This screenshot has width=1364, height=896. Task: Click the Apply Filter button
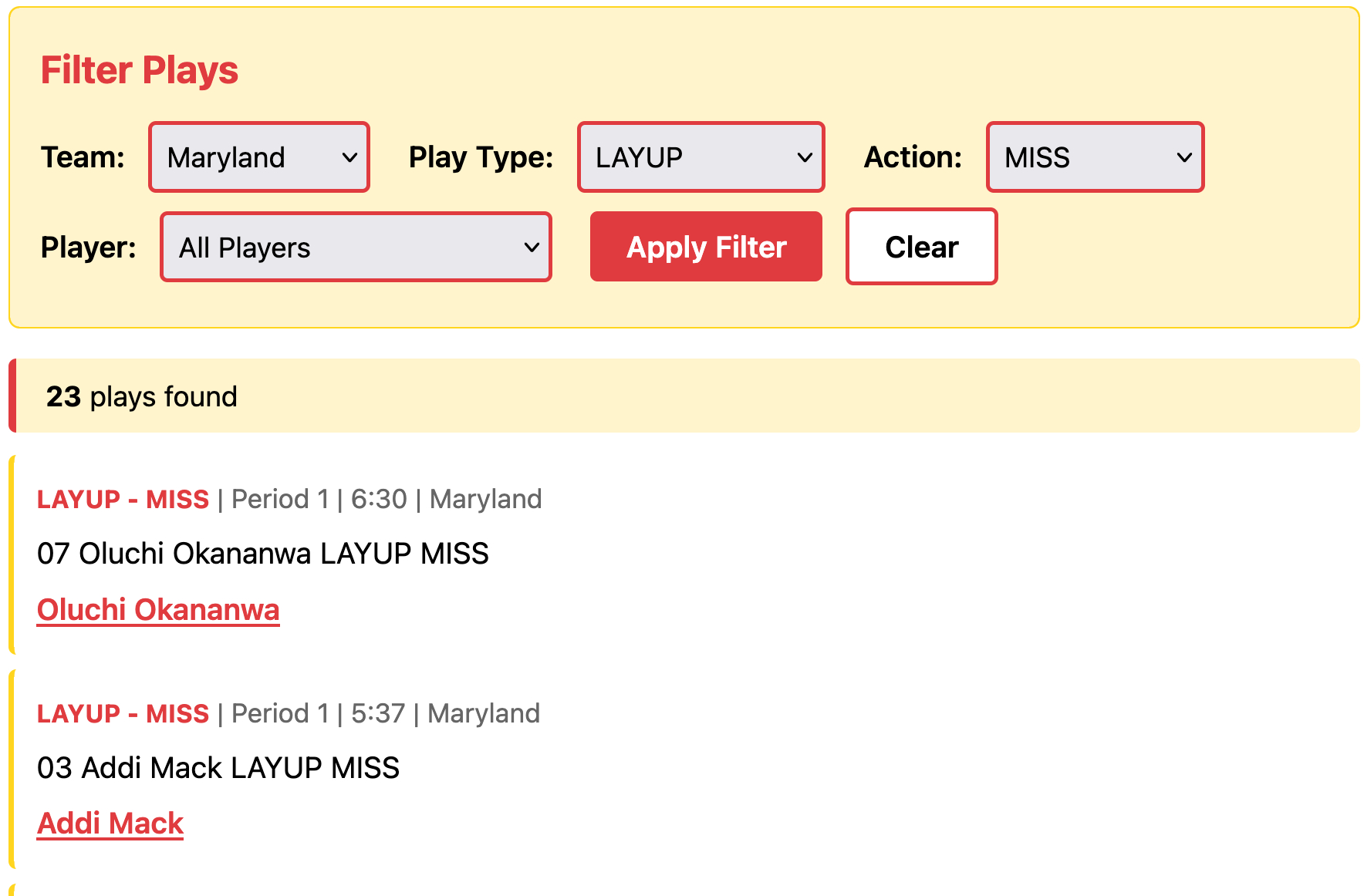706,248
